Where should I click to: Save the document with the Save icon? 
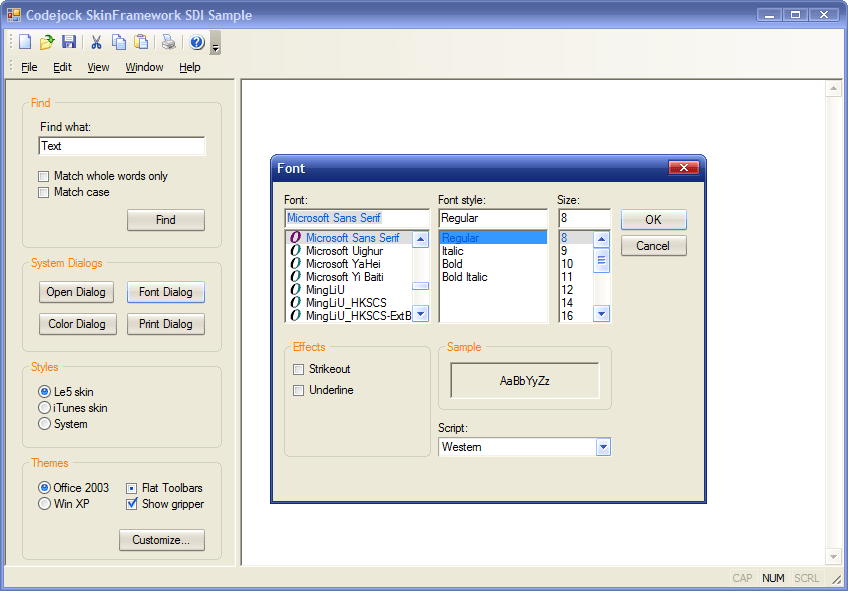coord(69,42)
